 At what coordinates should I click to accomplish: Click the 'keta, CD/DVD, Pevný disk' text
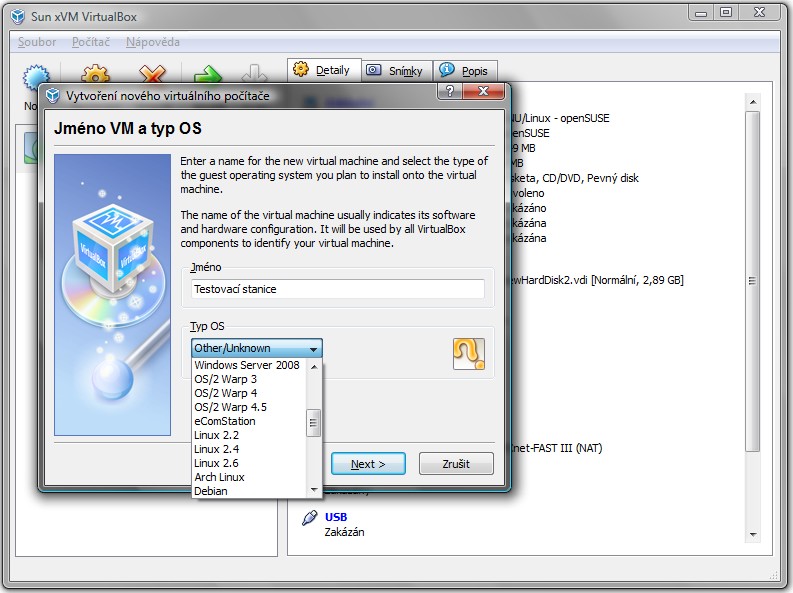pyautogui.click(x=575, y=178)
